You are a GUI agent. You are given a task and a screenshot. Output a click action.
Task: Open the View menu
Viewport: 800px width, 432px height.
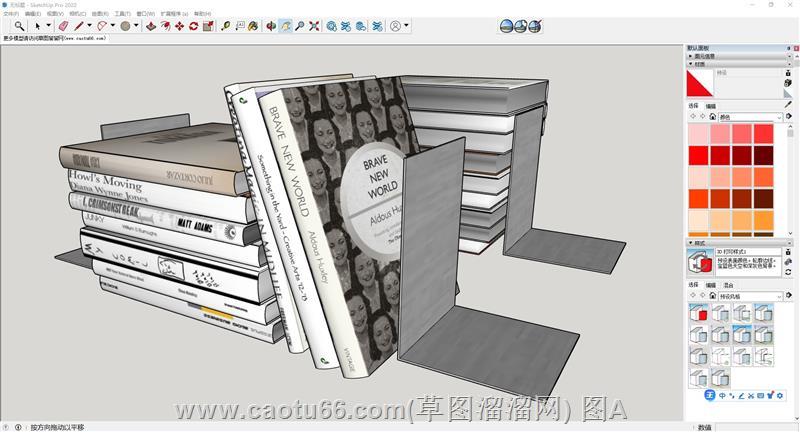pos(55,14)
